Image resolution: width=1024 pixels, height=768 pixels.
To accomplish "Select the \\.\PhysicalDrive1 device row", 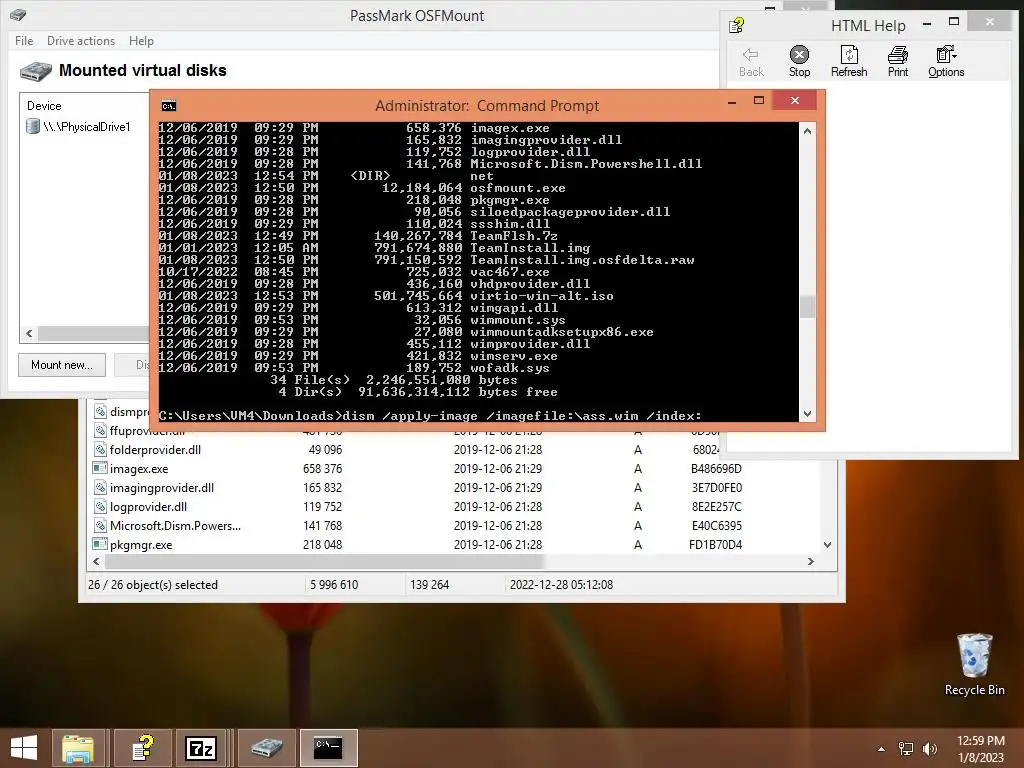I will (x=87, y=126).
